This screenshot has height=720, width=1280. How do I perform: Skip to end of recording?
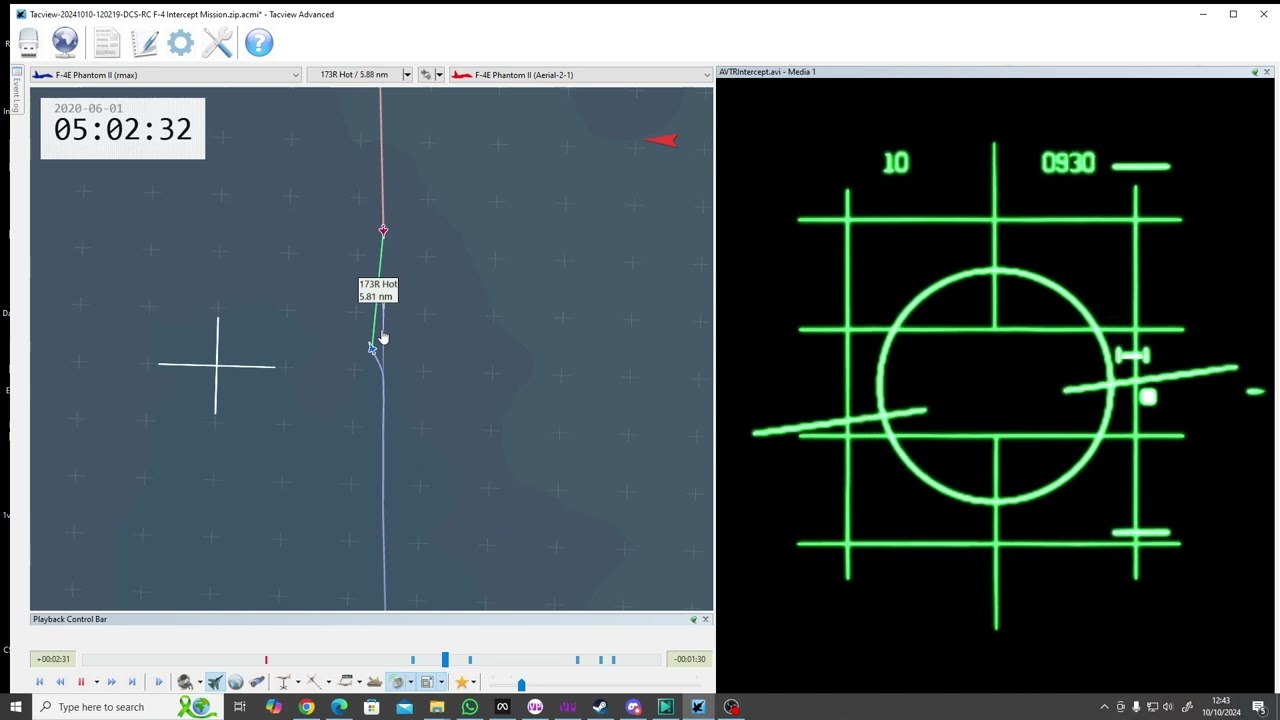coord(132,682)
